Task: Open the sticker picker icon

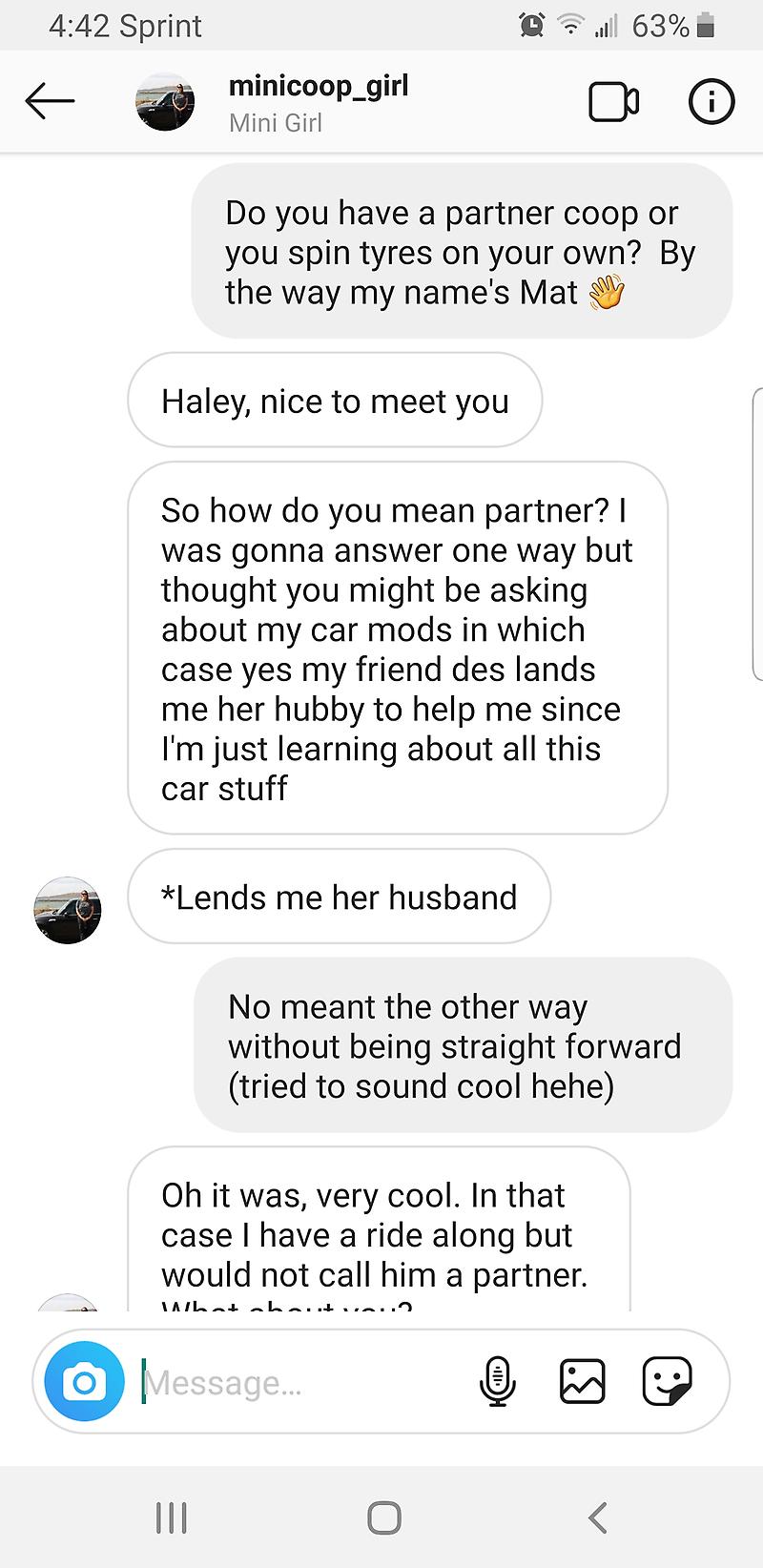Action: (667, 1381)
